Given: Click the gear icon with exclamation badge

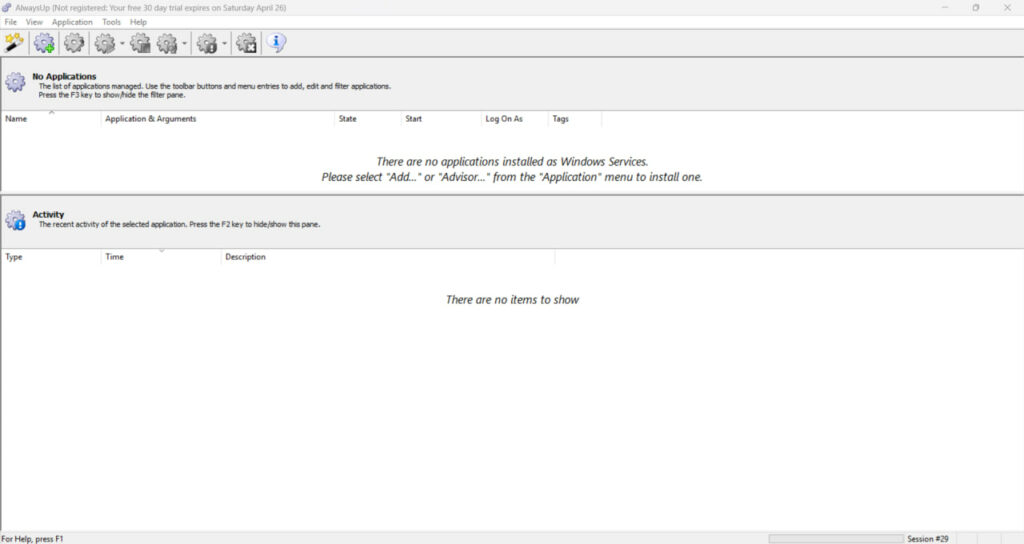Looking at the screenshot, I should 207,43.
